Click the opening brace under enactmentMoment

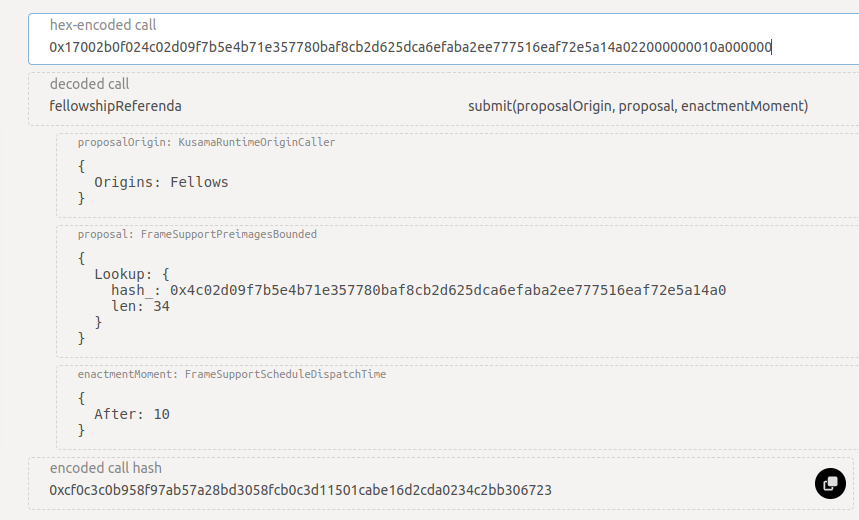(82, 398)
